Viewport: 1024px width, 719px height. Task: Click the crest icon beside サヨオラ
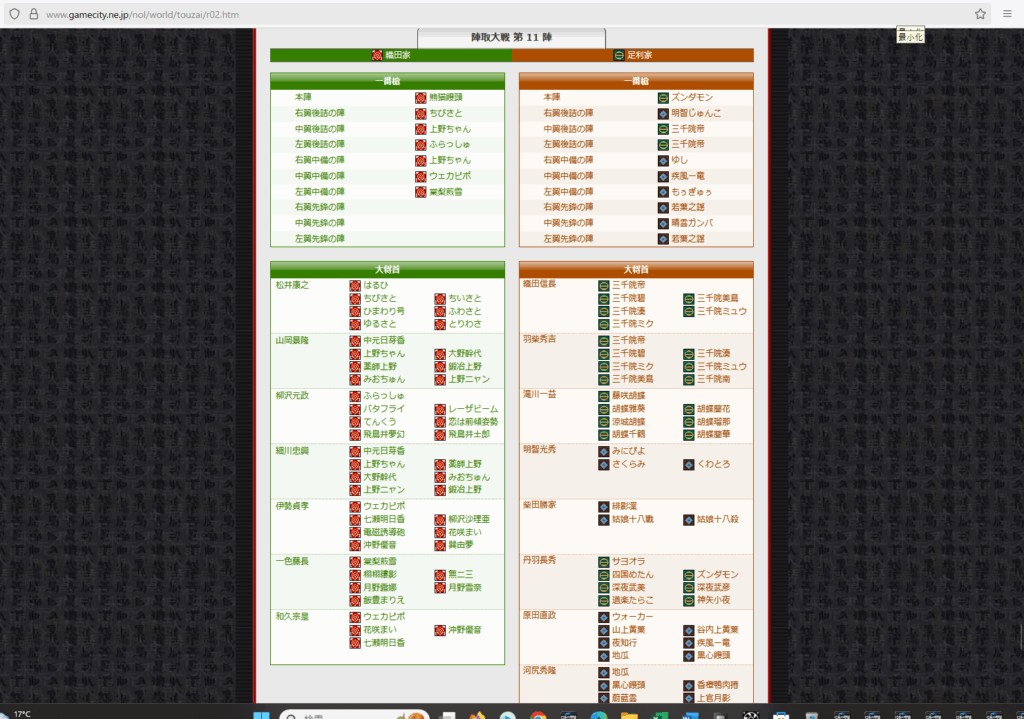tap(604, 561)
